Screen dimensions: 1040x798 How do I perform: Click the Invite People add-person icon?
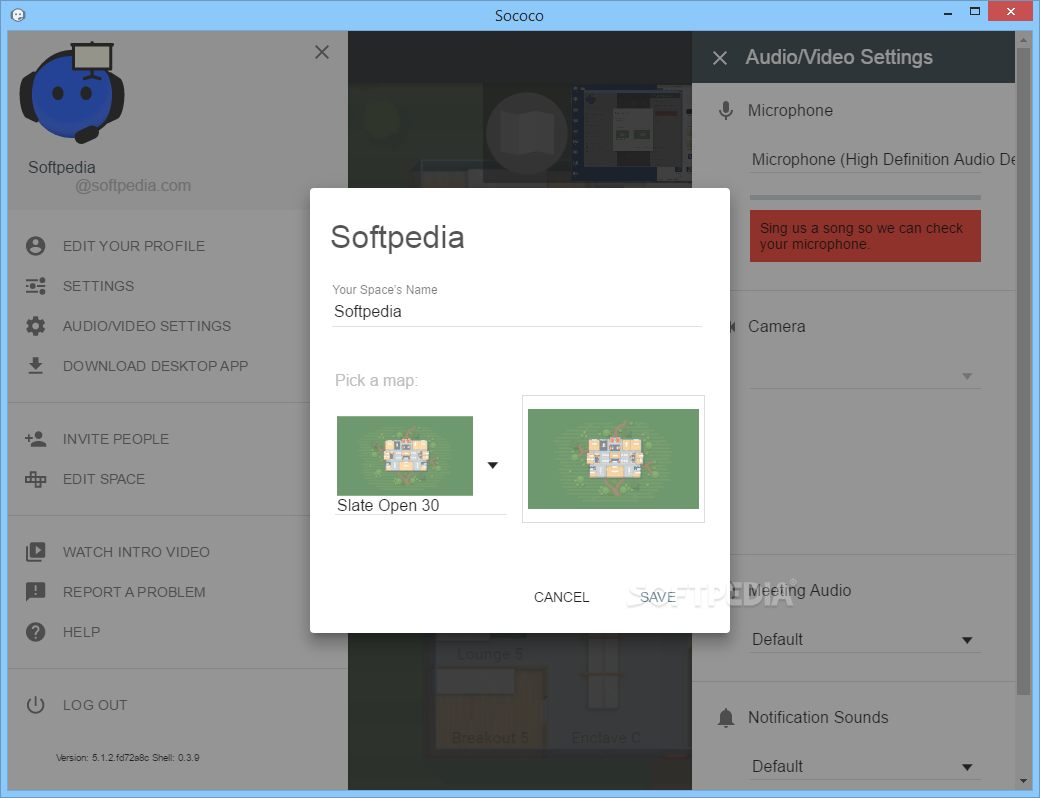pos(35,438)
